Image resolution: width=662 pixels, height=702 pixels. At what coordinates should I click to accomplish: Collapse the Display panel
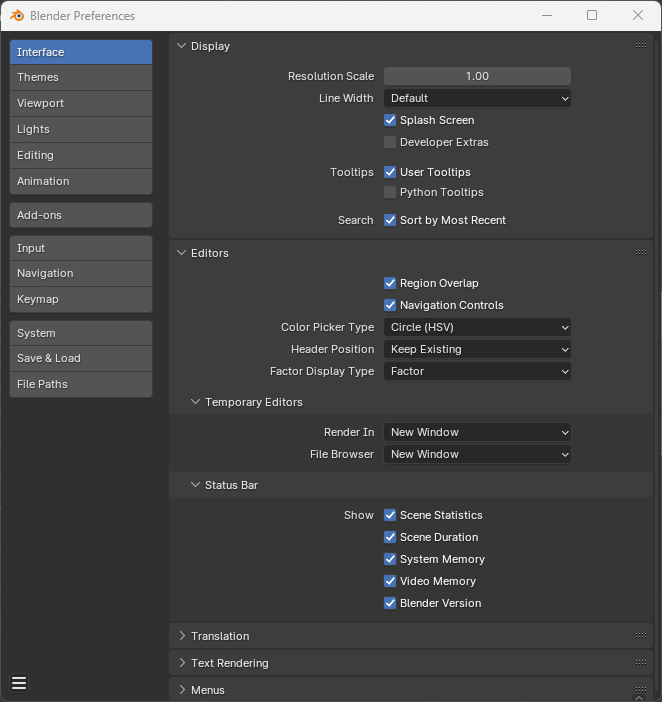pyautogui.click(x=181, y=46)
